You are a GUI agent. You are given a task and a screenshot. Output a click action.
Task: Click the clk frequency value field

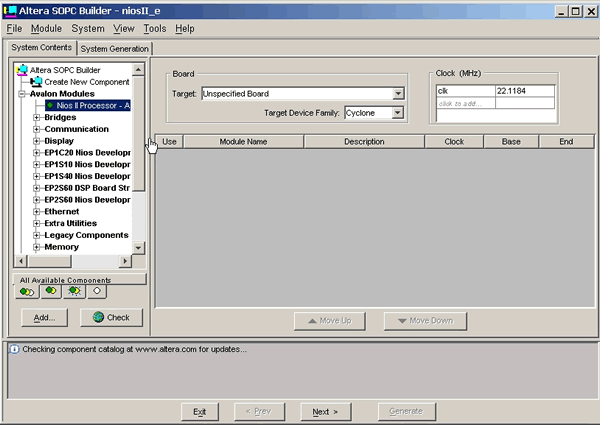524,91
